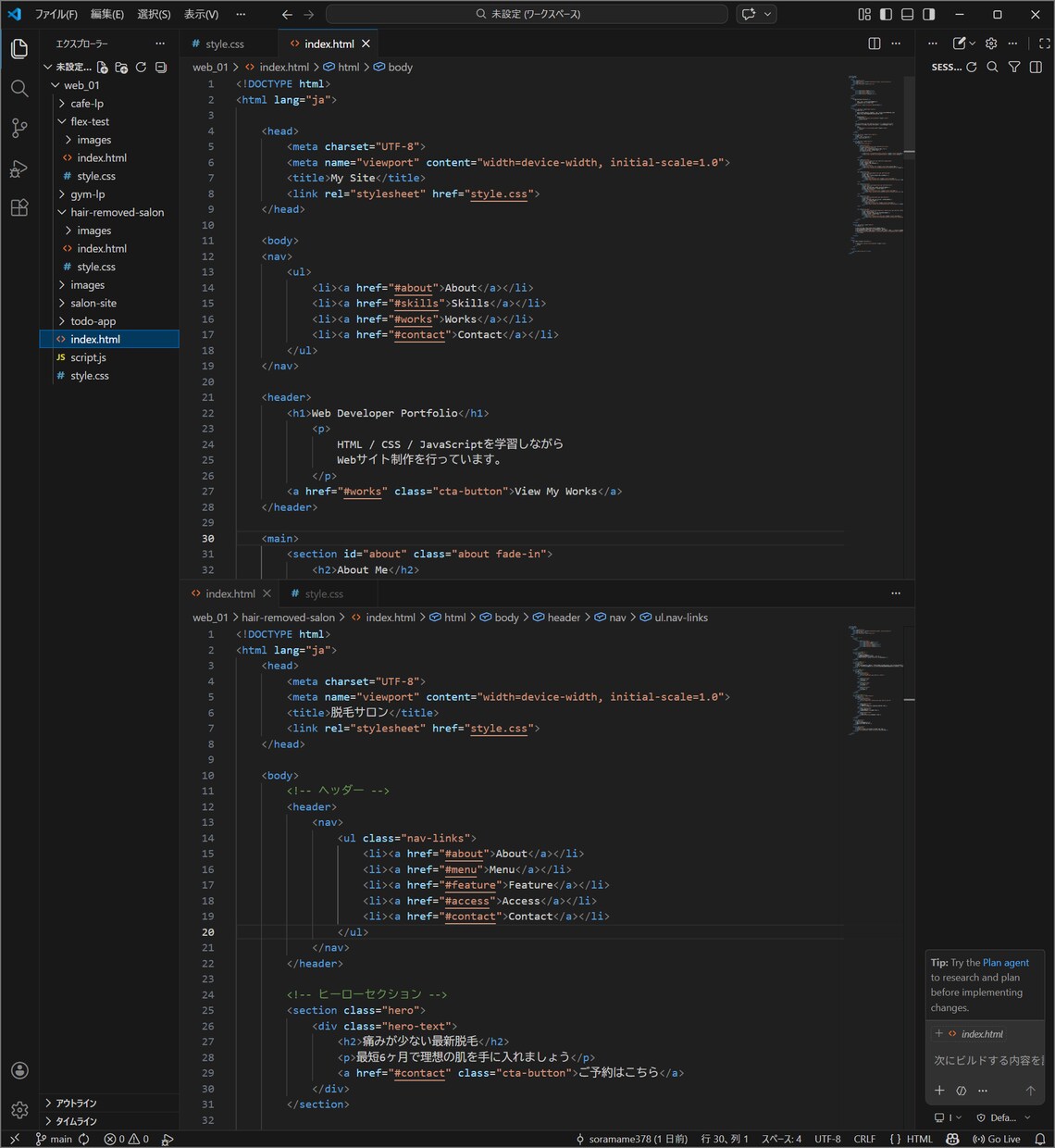Open the new chat session edit icon
The height and width of the screenshot is (1148, 1055).
coord(960,44)
